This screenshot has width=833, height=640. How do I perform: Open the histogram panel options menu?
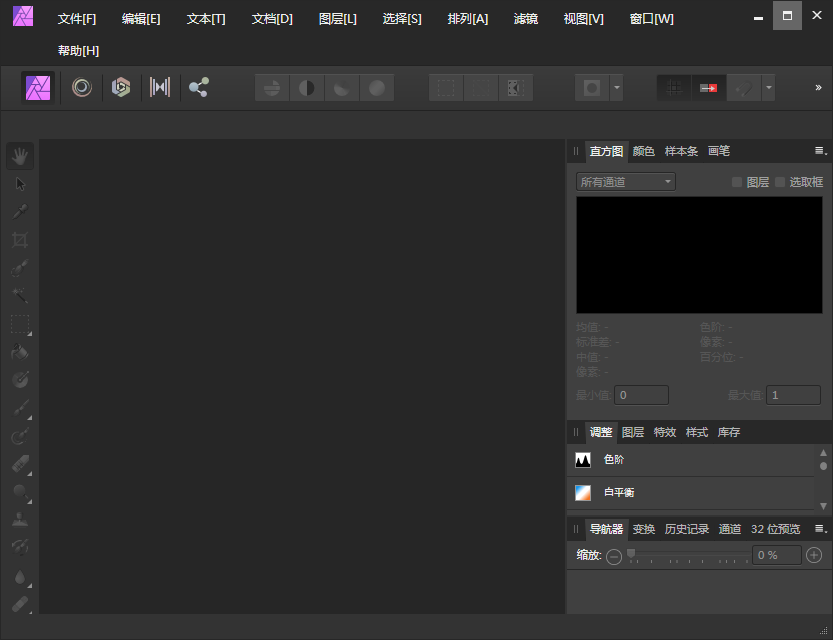[x=820, y=151]
